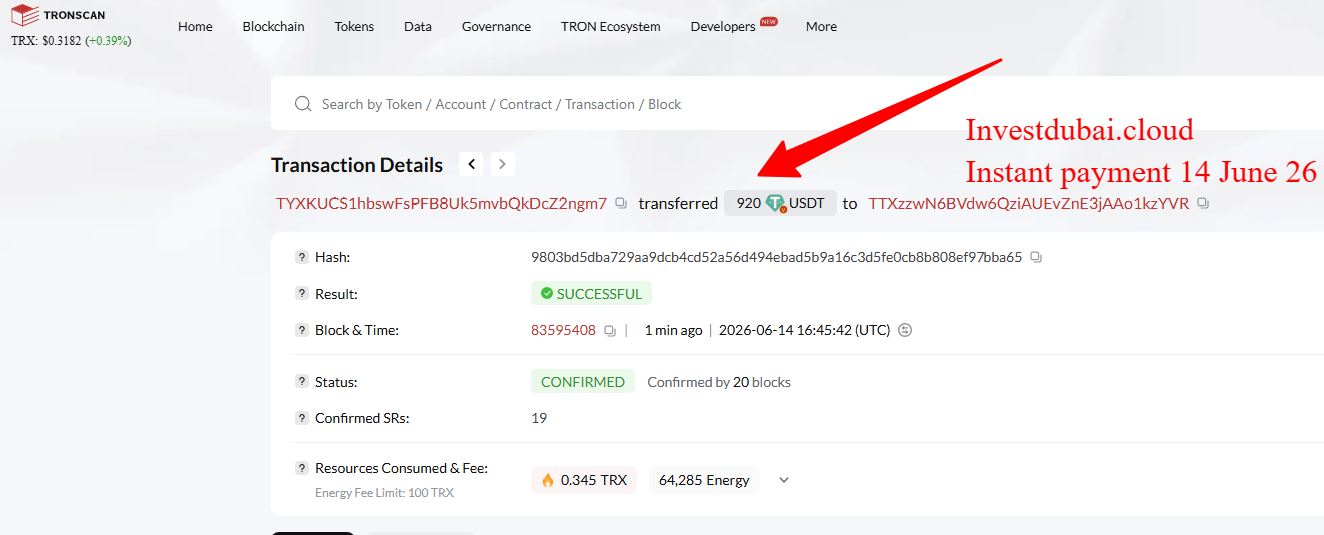Open recipient address TTXzzwN6BVdw6QziAUEvZnE3jAAo1kzYVR
Viewport: 1324px width, 535px height.
(1028, 203)
